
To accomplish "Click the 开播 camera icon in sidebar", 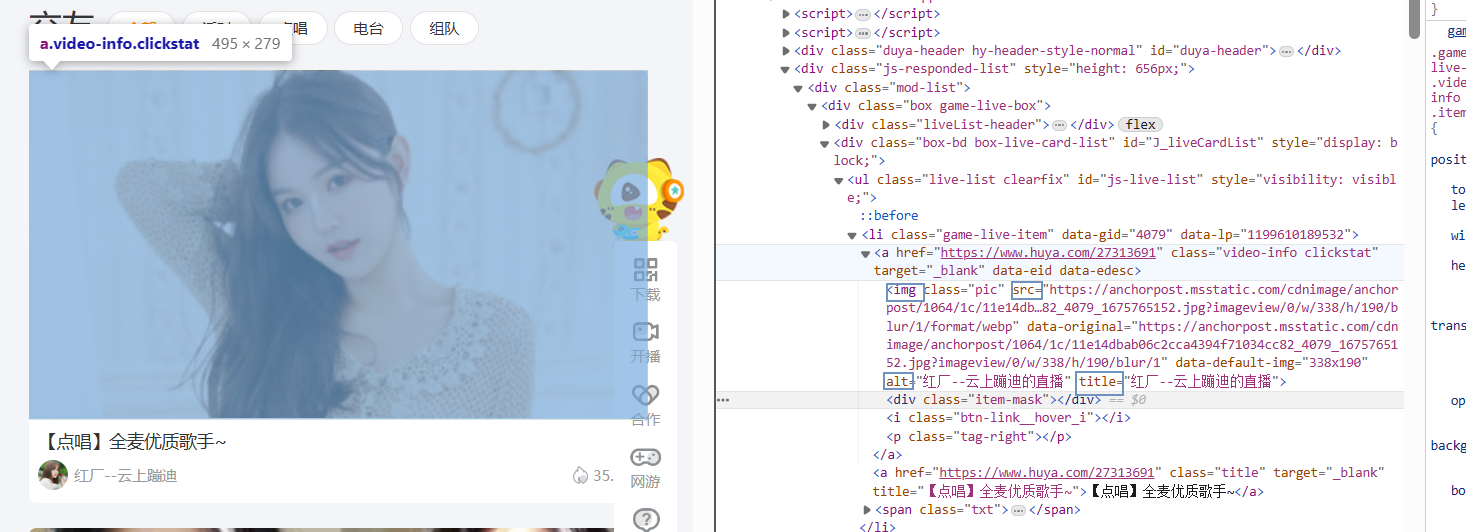I will pyautogui.click(x=645, y=332).
